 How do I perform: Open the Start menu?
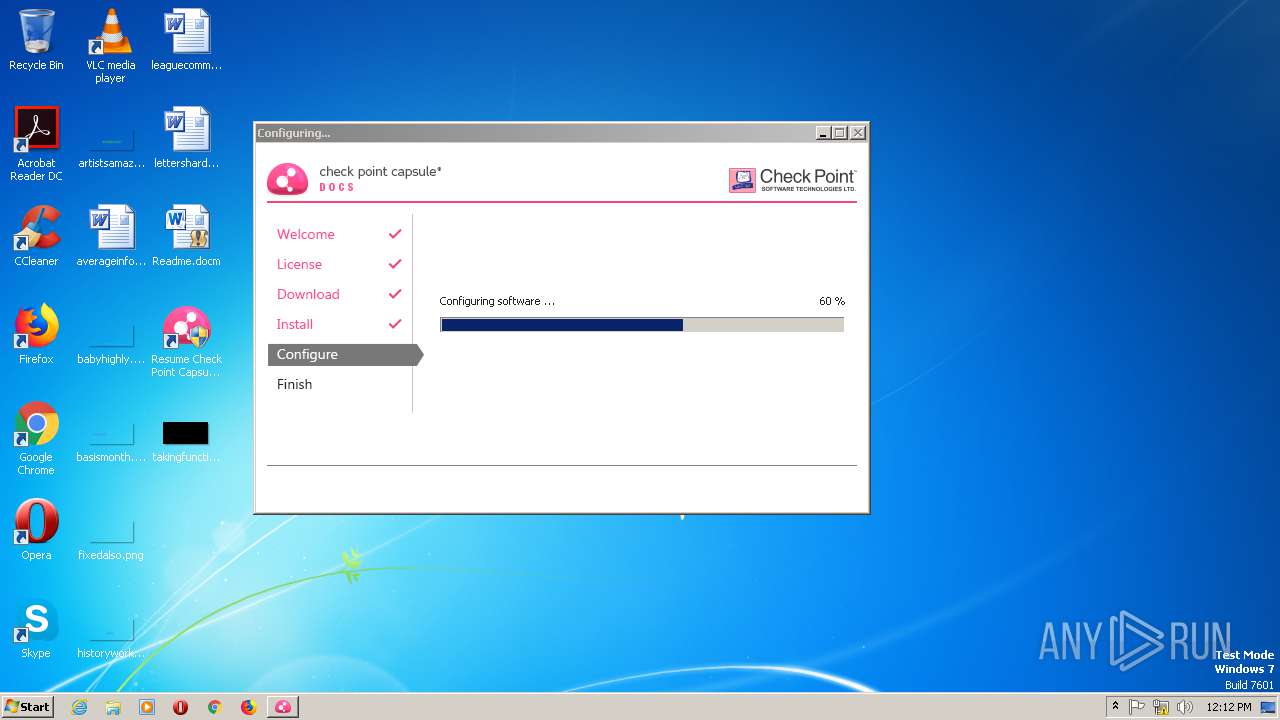pyautogui.click(x=28, y=707)
